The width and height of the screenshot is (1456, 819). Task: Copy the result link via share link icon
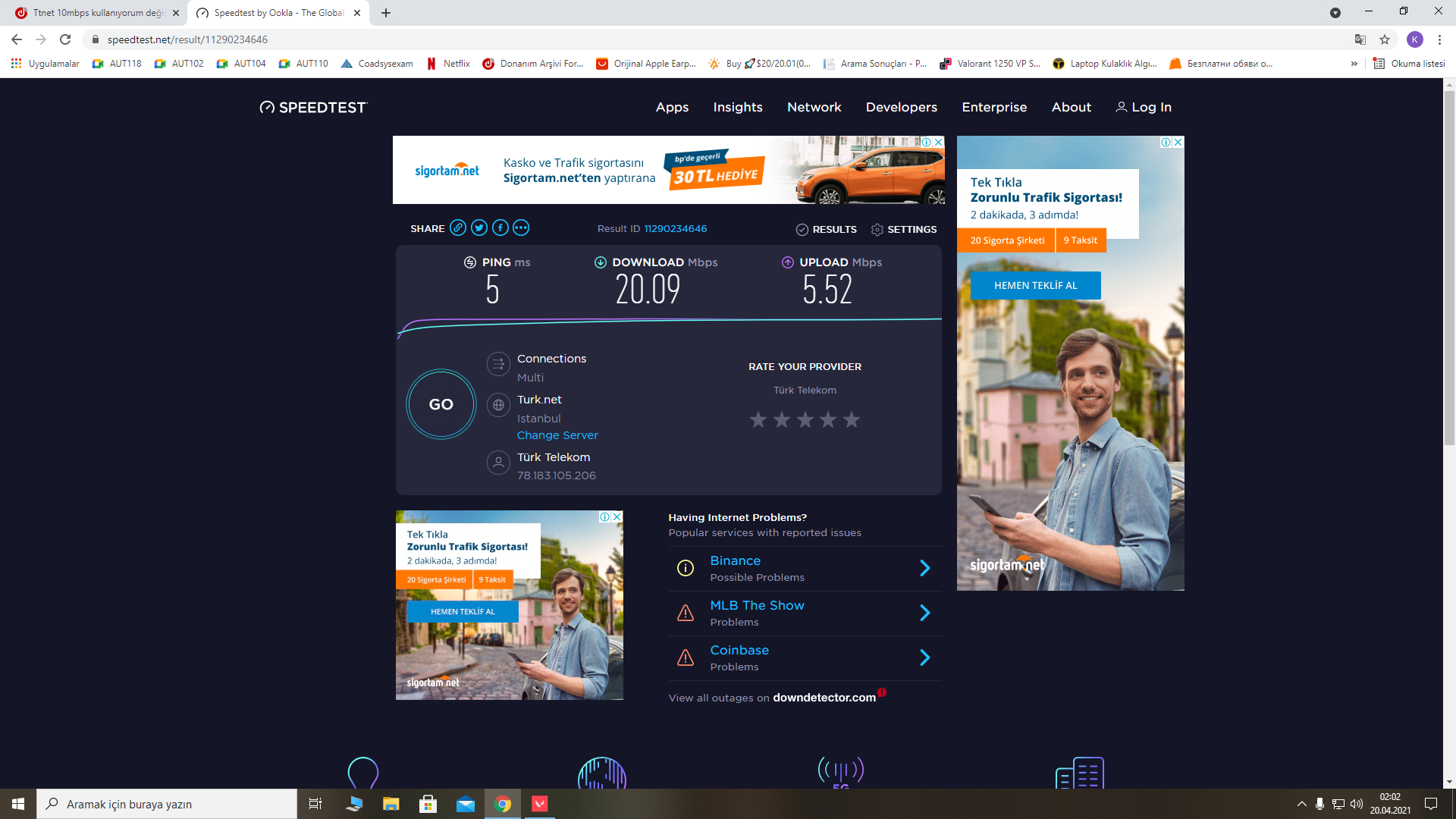pyautogui.click(x=458, y=227)
